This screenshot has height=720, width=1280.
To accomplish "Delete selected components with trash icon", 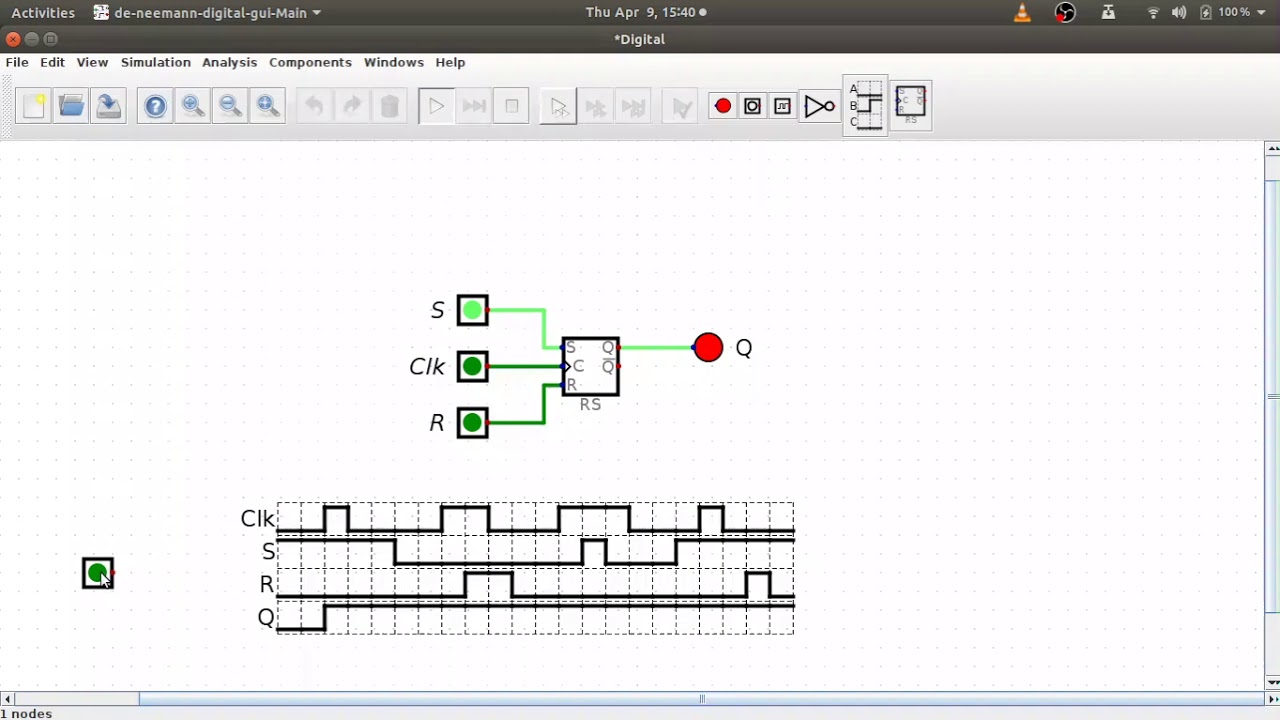I will (x=390, y=106).
